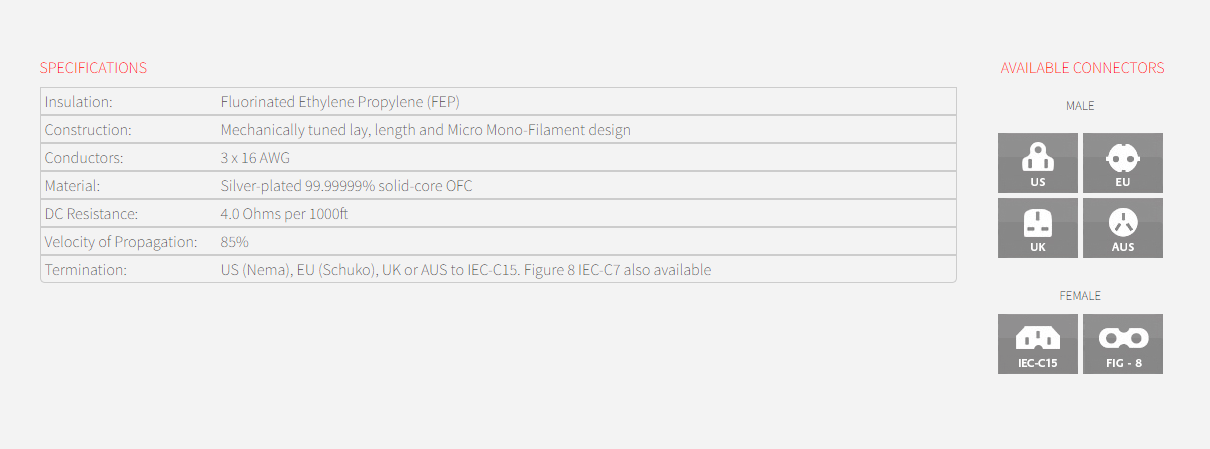Select the Construction specification row
This screenshot has height=449, width=1210.
click(x=498, y=130)
